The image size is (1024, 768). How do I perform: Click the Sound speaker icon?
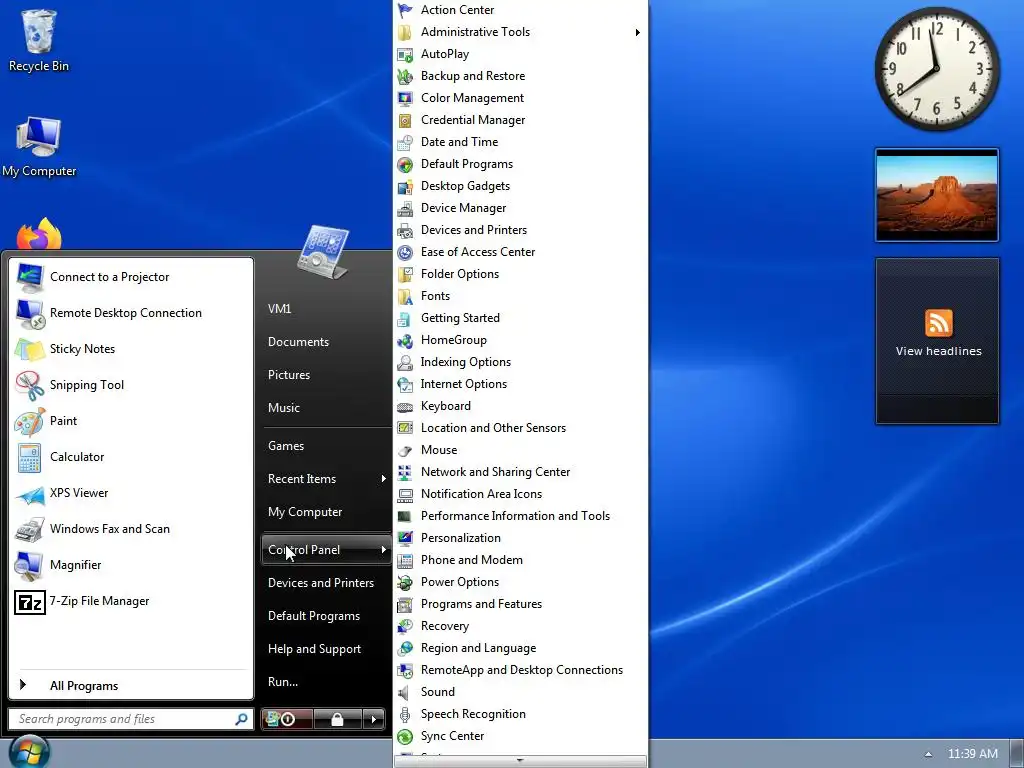[405, 692]
